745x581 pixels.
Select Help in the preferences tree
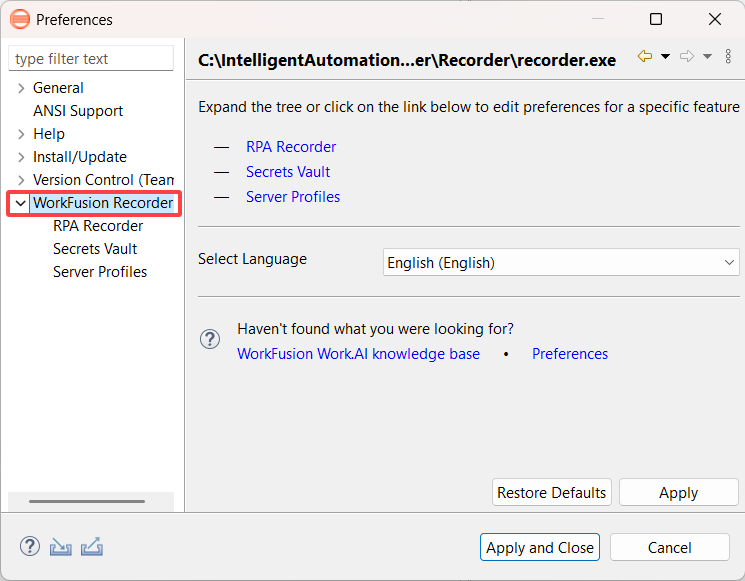point(48,134)
